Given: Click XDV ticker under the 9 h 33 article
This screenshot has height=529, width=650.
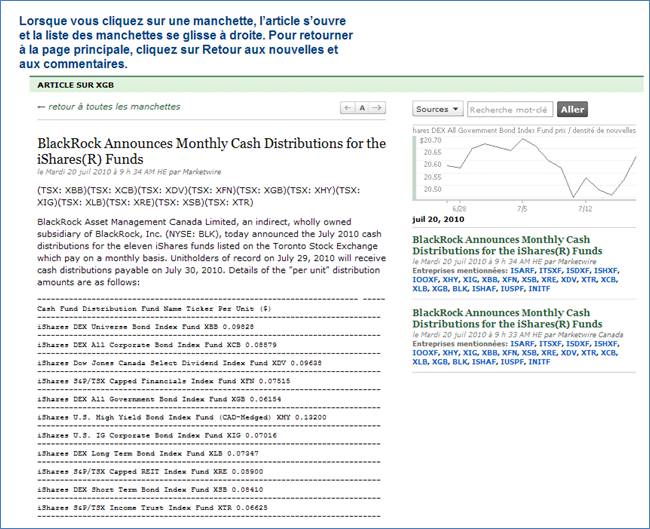Looking at the screenshot, I should [568, 353].
